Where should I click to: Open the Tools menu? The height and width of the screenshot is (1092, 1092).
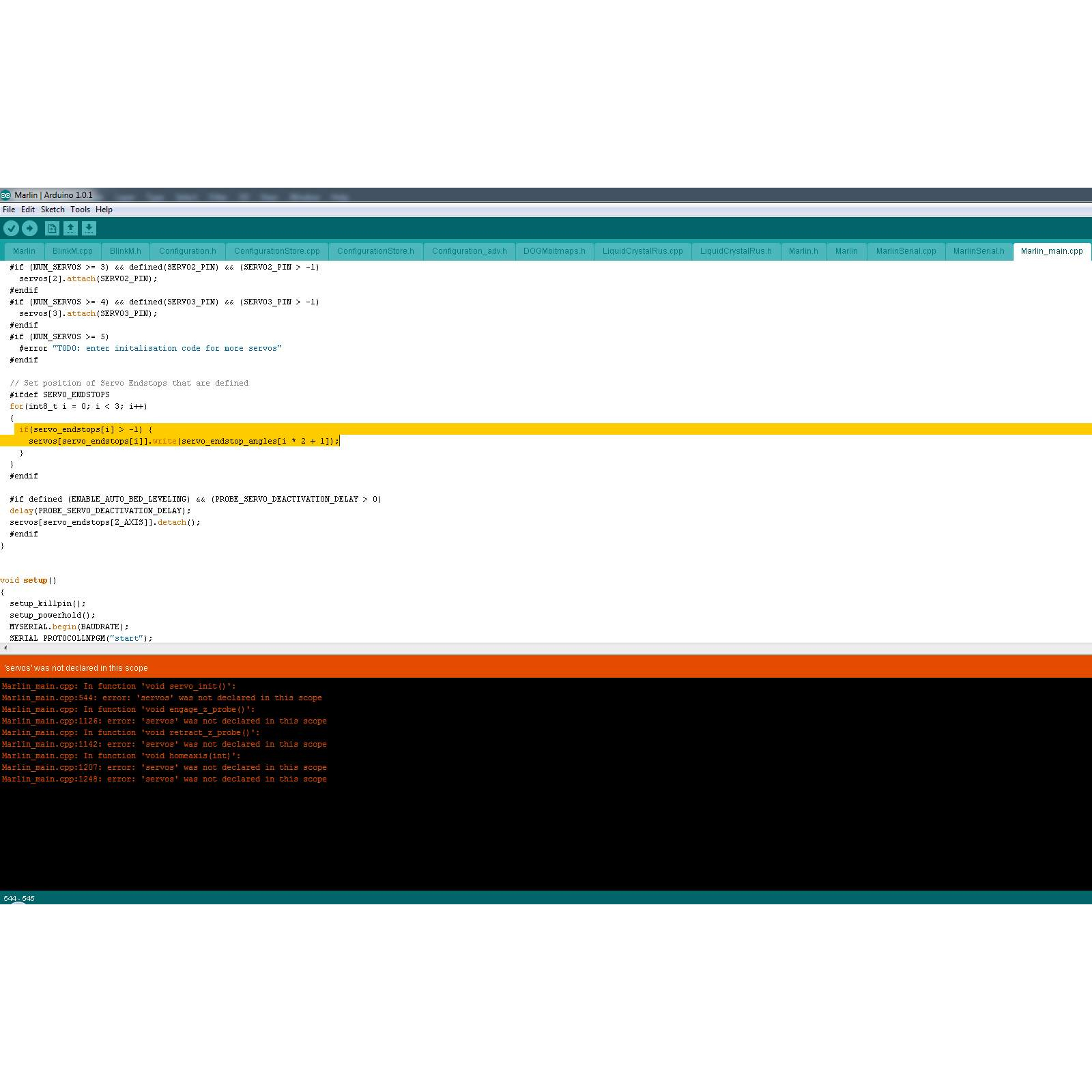(x=80, y=210)
